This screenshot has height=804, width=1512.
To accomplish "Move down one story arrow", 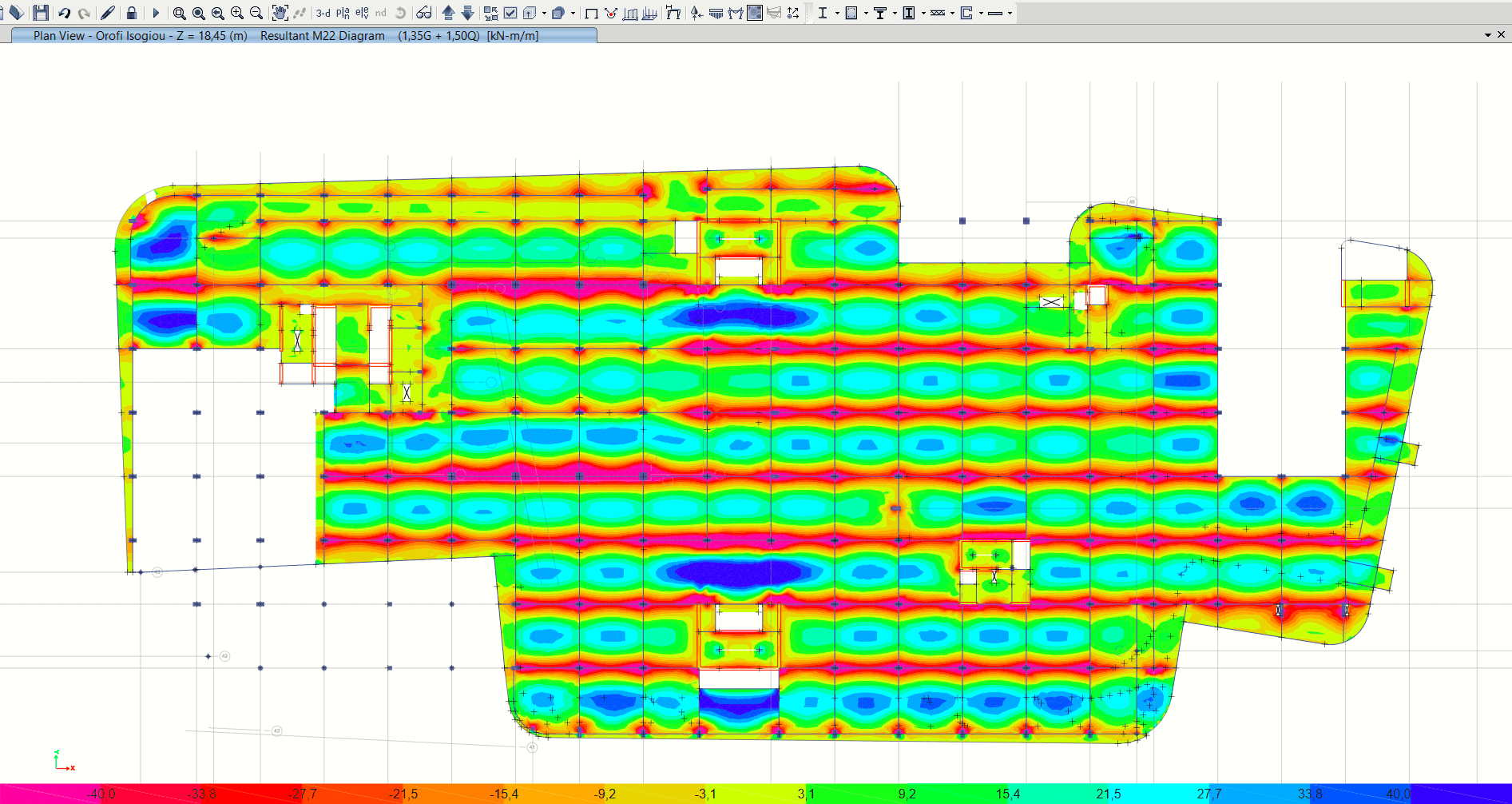I will click(x=467, y=13).
